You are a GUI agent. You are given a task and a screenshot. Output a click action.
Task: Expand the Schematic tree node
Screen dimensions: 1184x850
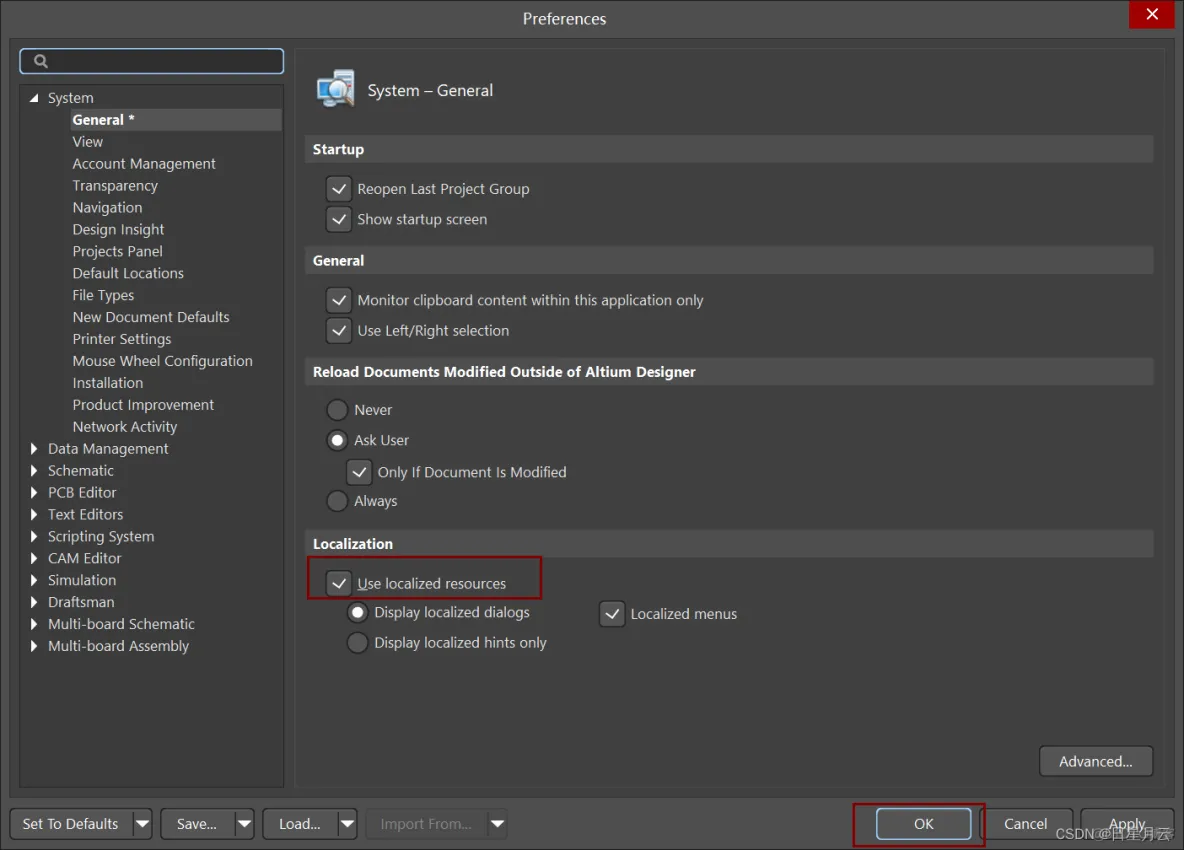coord(34,470)
